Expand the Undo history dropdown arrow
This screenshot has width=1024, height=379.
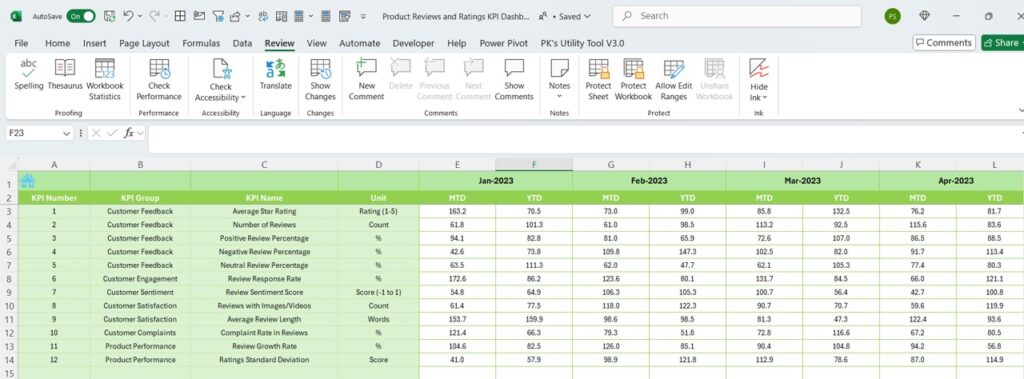pos(141,16)
